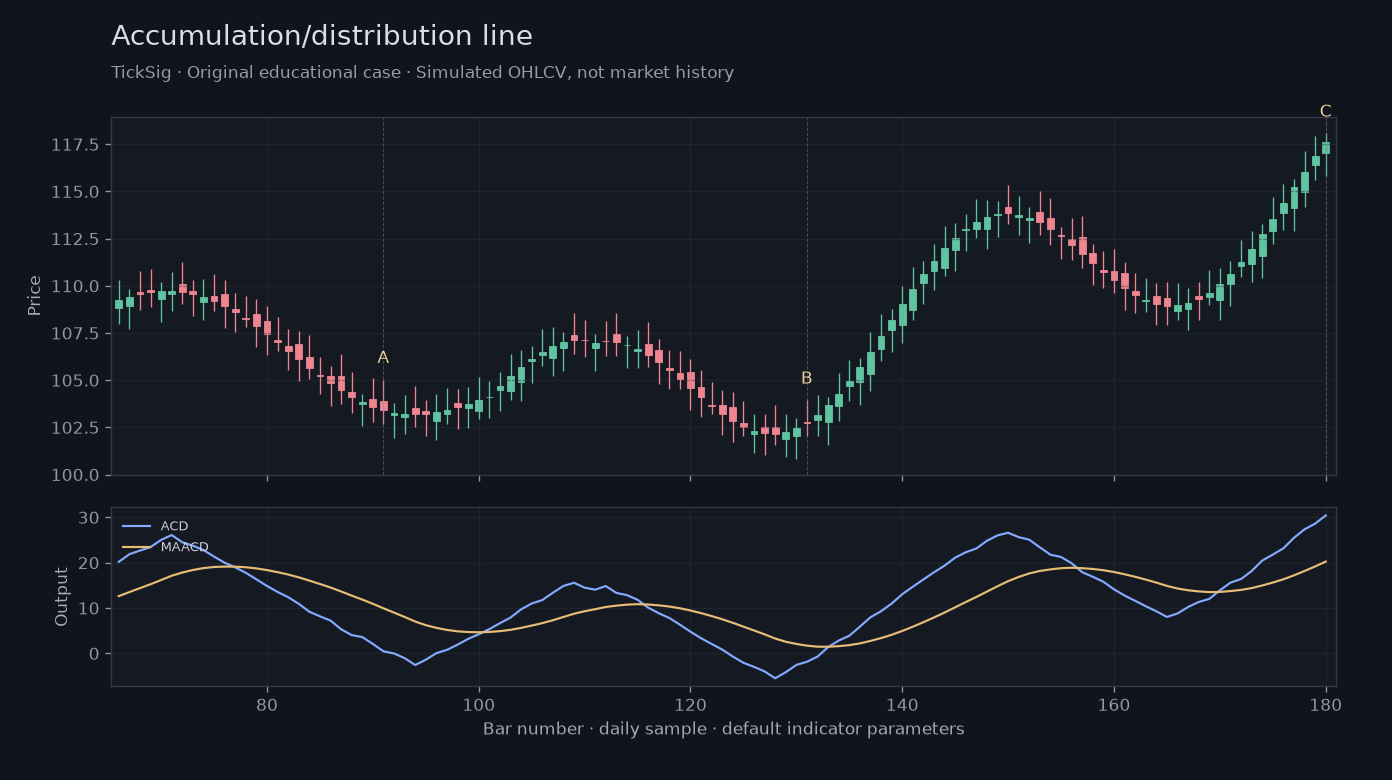Screen dimensions: 1392x780
Task: Click price axis tick 115.0
Action: coord(75,192)
